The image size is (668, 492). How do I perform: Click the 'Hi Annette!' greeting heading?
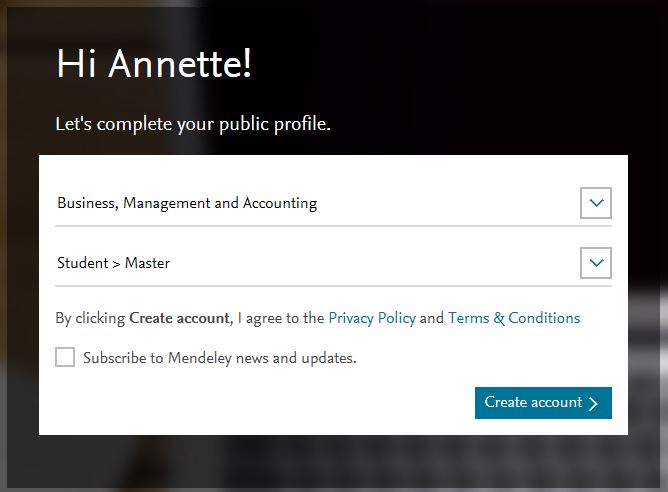pos(154,64)
